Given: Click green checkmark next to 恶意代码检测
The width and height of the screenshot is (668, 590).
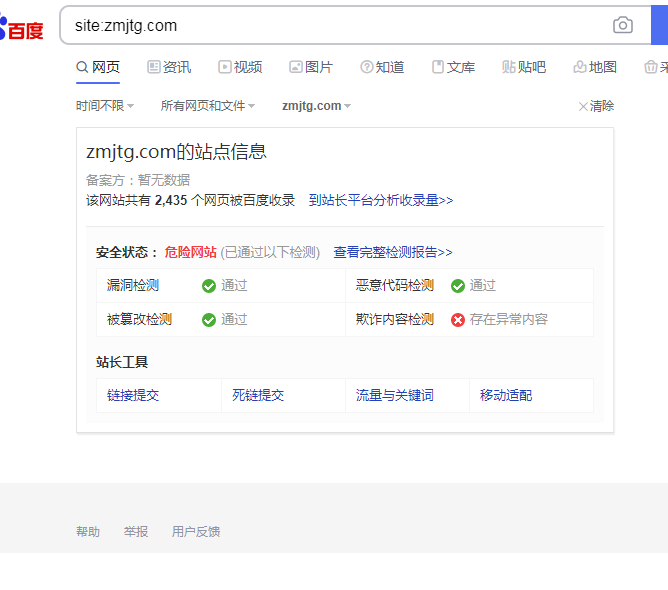Looking at the screenshot, I should coord(458,286).
